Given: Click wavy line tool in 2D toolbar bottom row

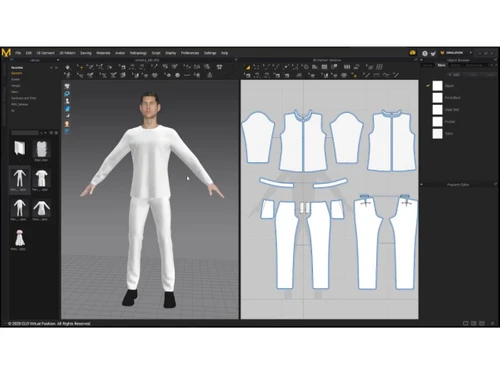Looking at the screenshot, I should (386, 75).
